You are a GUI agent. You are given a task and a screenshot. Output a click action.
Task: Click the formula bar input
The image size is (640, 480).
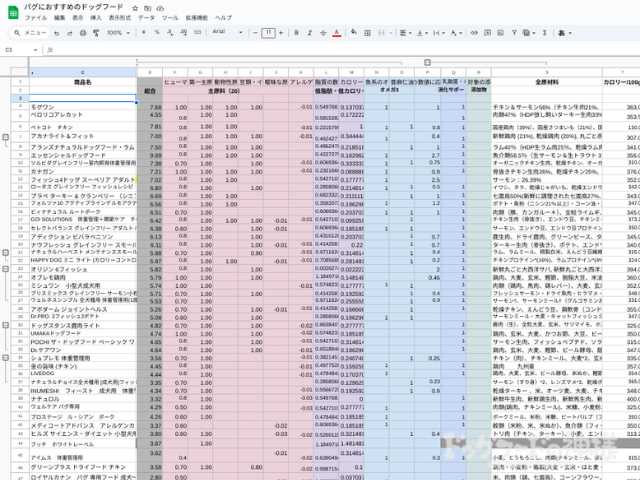(347, 50)
